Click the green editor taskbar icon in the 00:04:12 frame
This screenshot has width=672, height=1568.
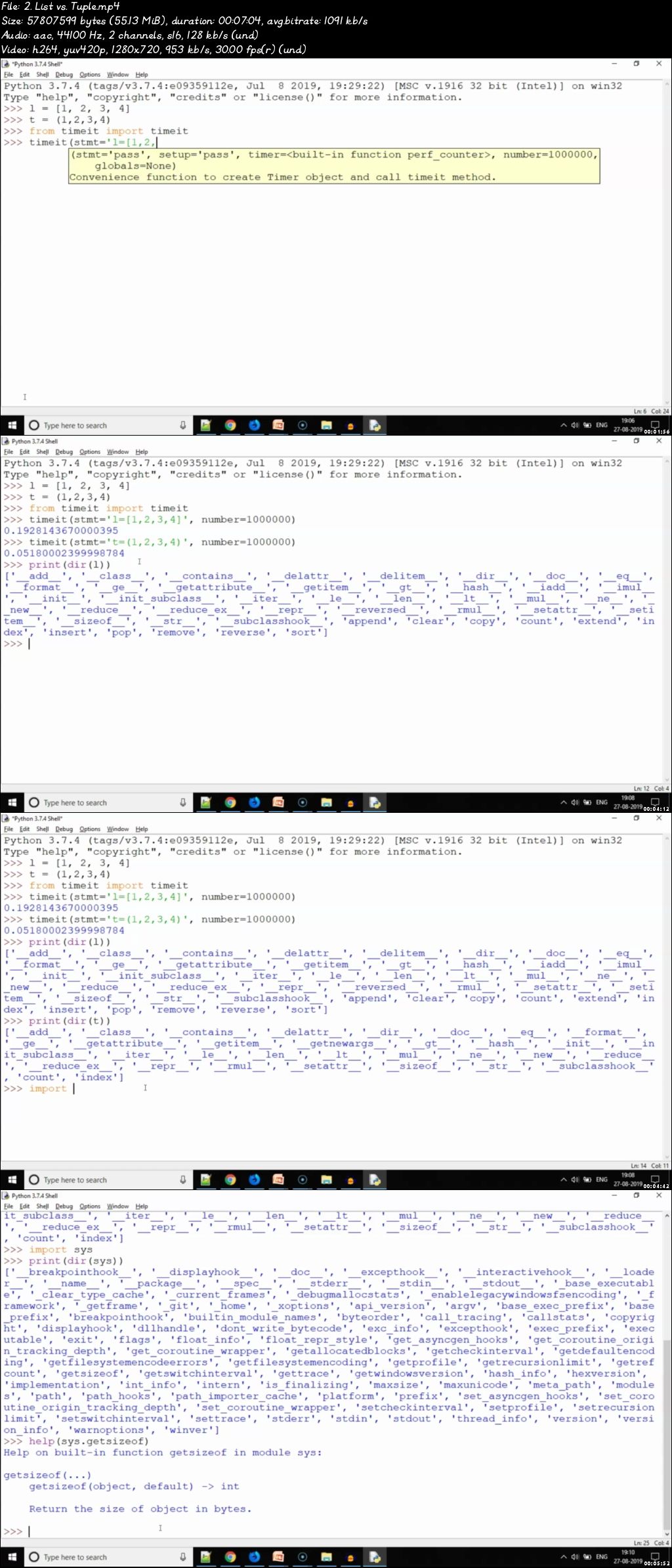(x=205, y=802)
